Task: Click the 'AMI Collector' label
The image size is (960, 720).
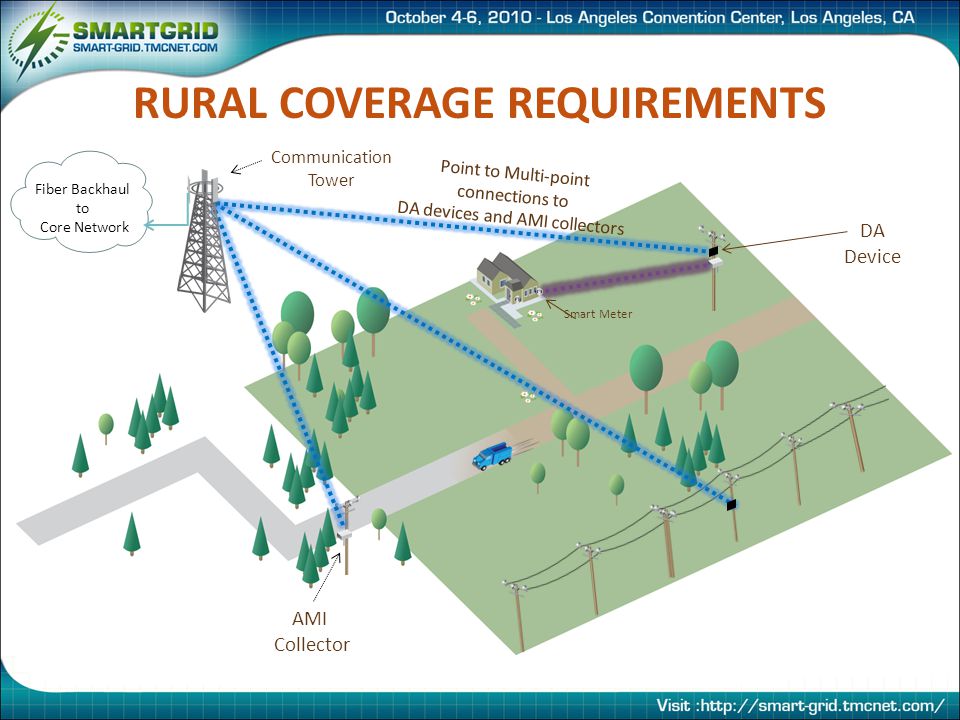Action: (x=312, y=631)
